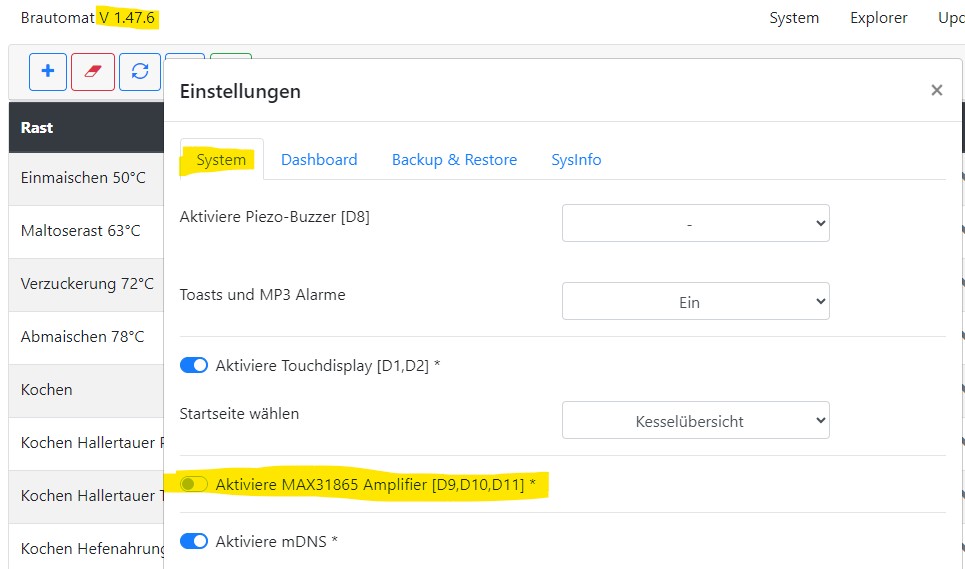Select the SysInfo tab
965x569 pixels.
(576, 160)
